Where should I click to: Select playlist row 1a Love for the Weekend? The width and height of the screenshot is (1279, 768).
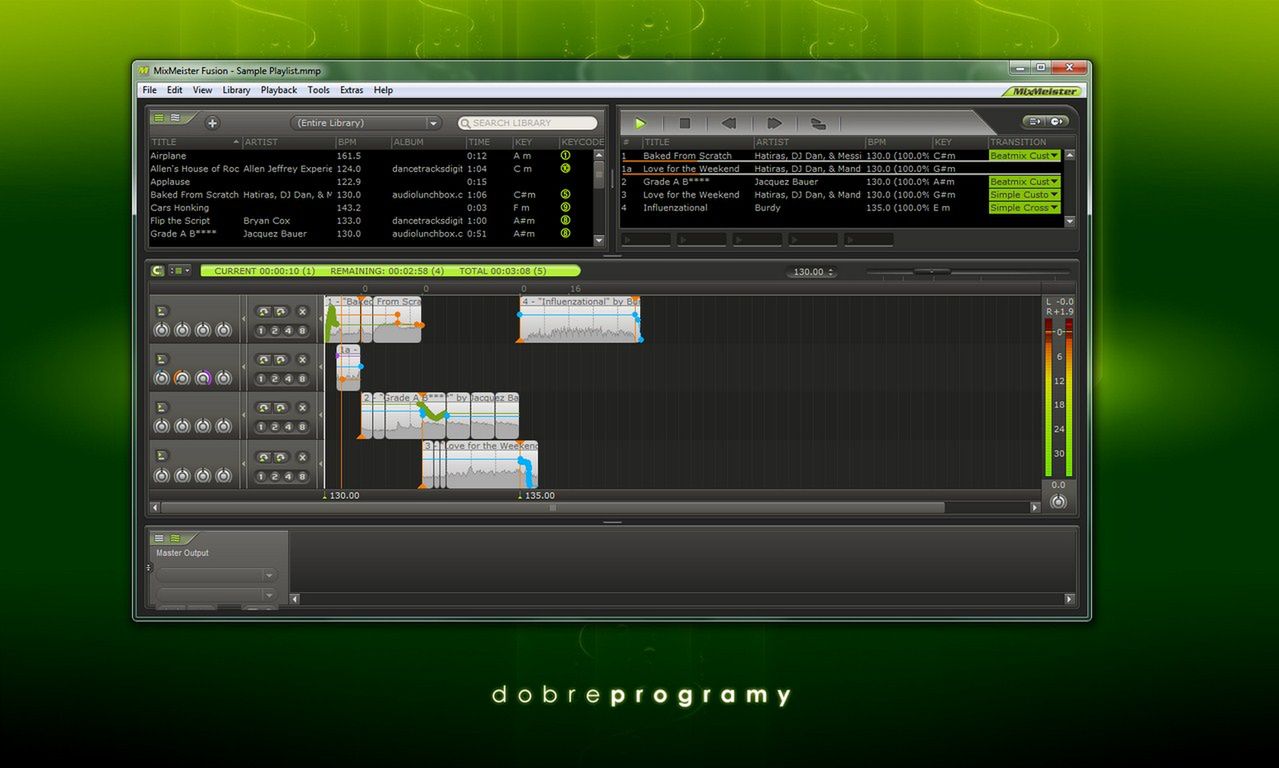click(840, 169)
